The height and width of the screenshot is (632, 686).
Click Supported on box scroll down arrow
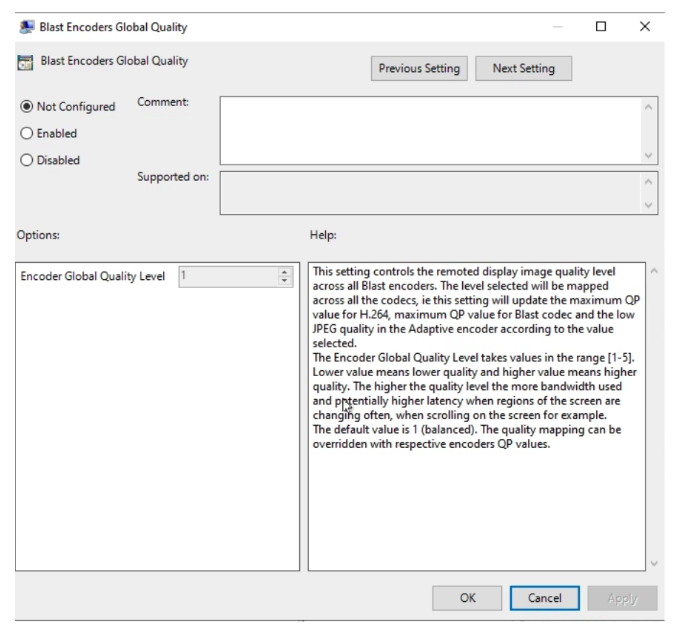click(x=649, y=205)
